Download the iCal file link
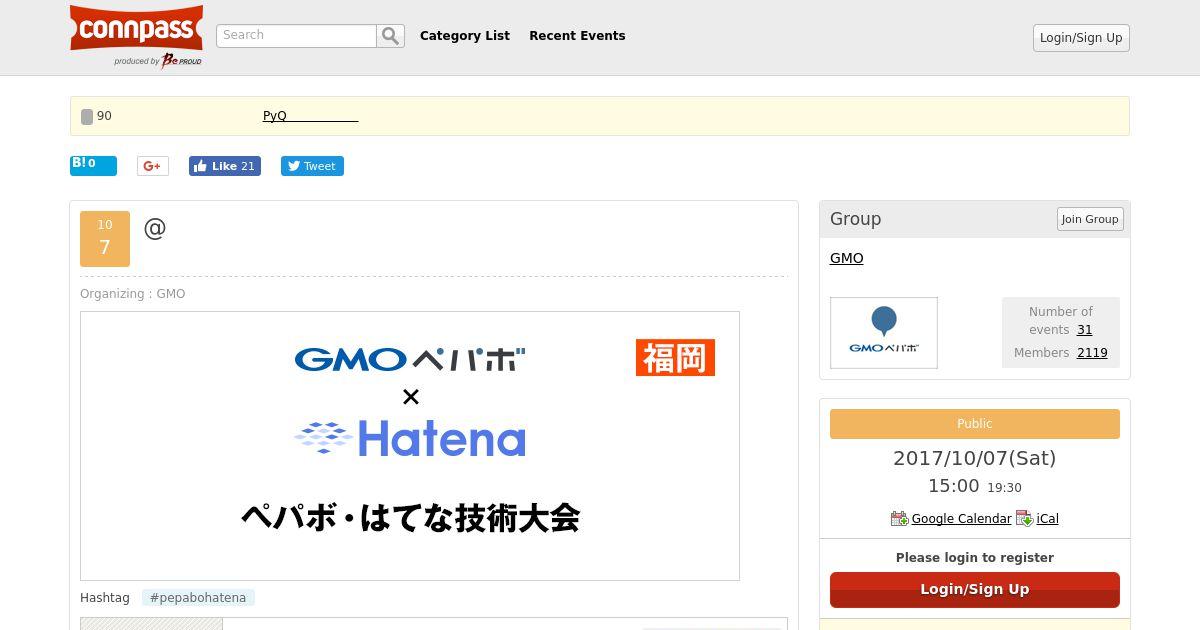Image resolution: width=1200 pixels, height=630 pixels. [x=1048, y=519]
